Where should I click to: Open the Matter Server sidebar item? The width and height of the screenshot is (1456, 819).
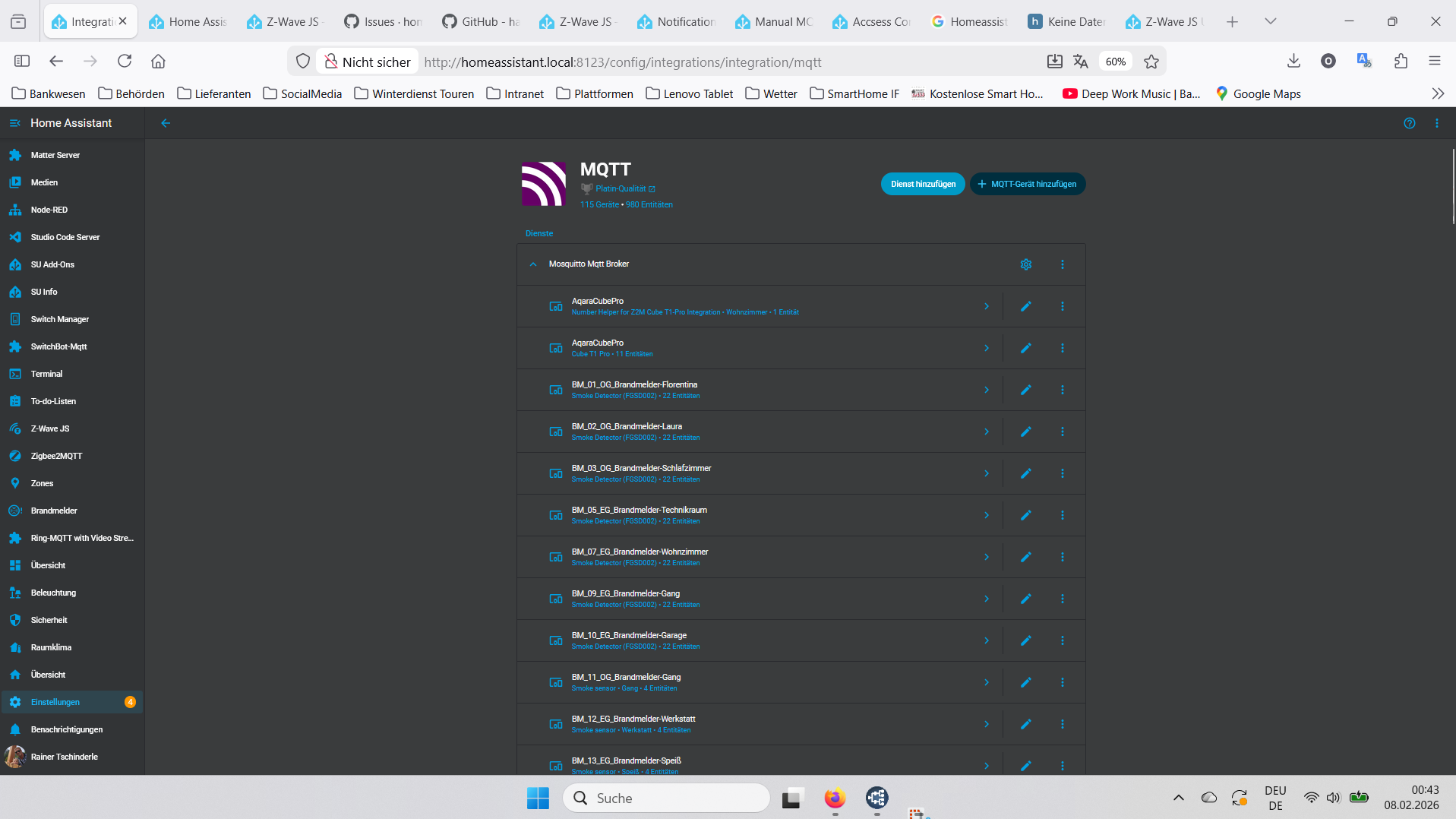click(72, 155)
